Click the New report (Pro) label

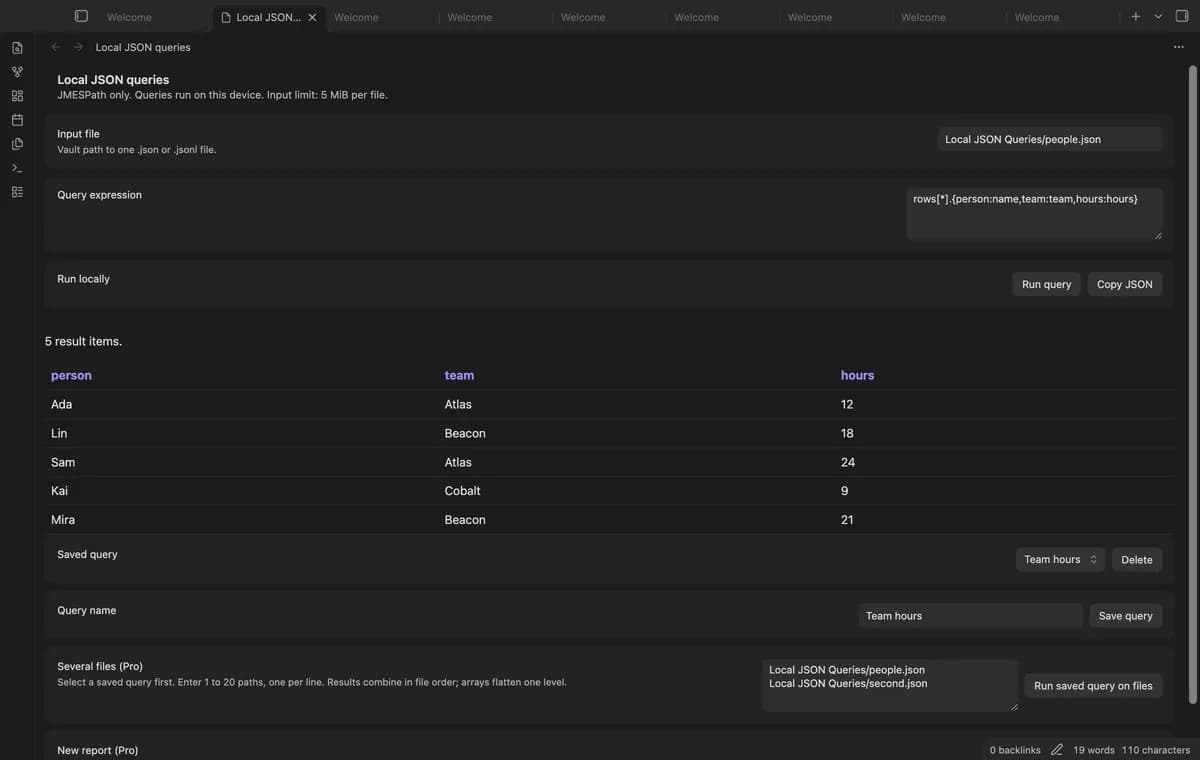pyautogui.click(x=98, y=750)
